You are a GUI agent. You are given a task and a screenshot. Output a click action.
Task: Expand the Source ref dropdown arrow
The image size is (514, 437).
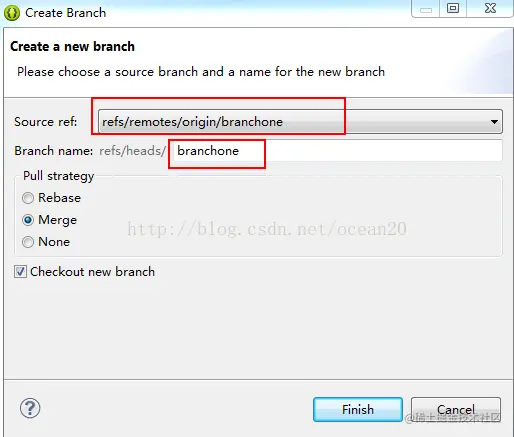pos(494,122)
